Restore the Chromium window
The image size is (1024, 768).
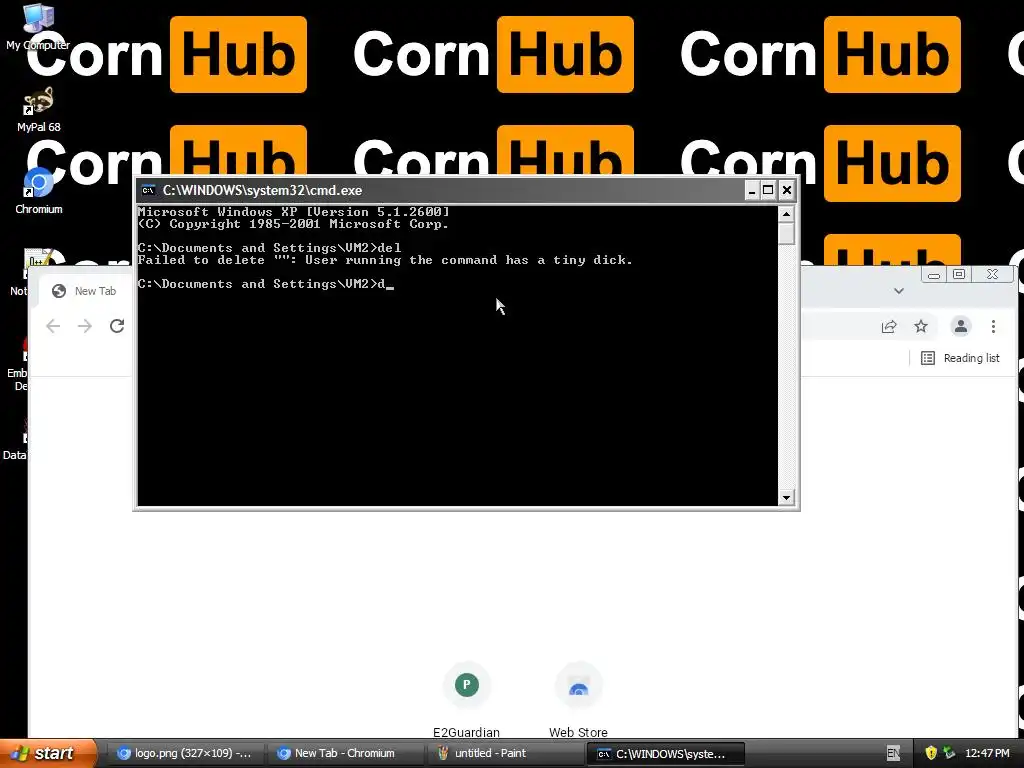pos(959,274)
